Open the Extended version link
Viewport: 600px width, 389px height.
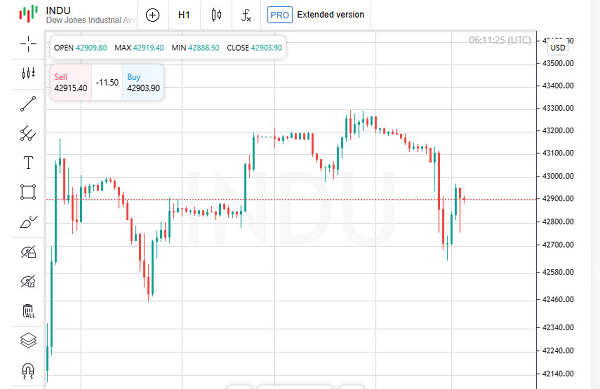[x=331, y=15]
